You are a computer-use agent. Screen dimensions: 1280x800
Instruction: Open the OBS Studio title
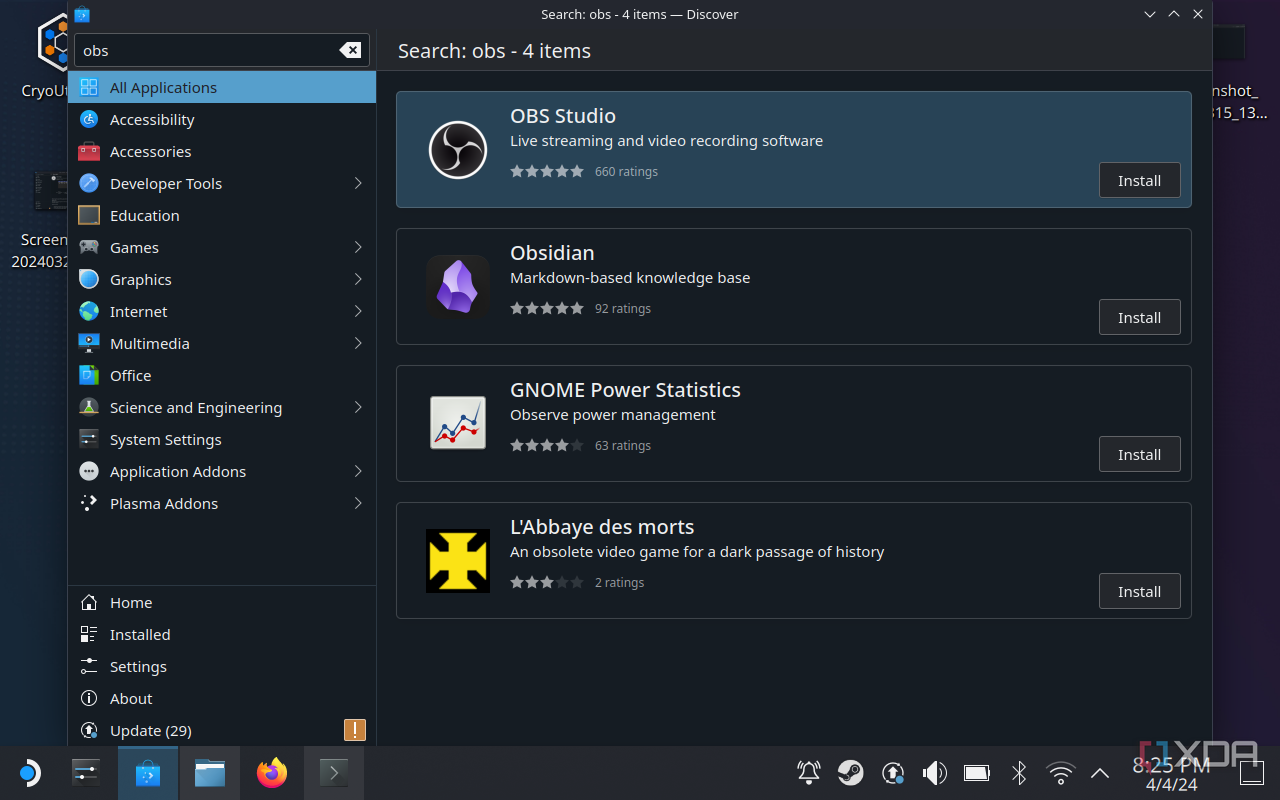tap(563, 116)
